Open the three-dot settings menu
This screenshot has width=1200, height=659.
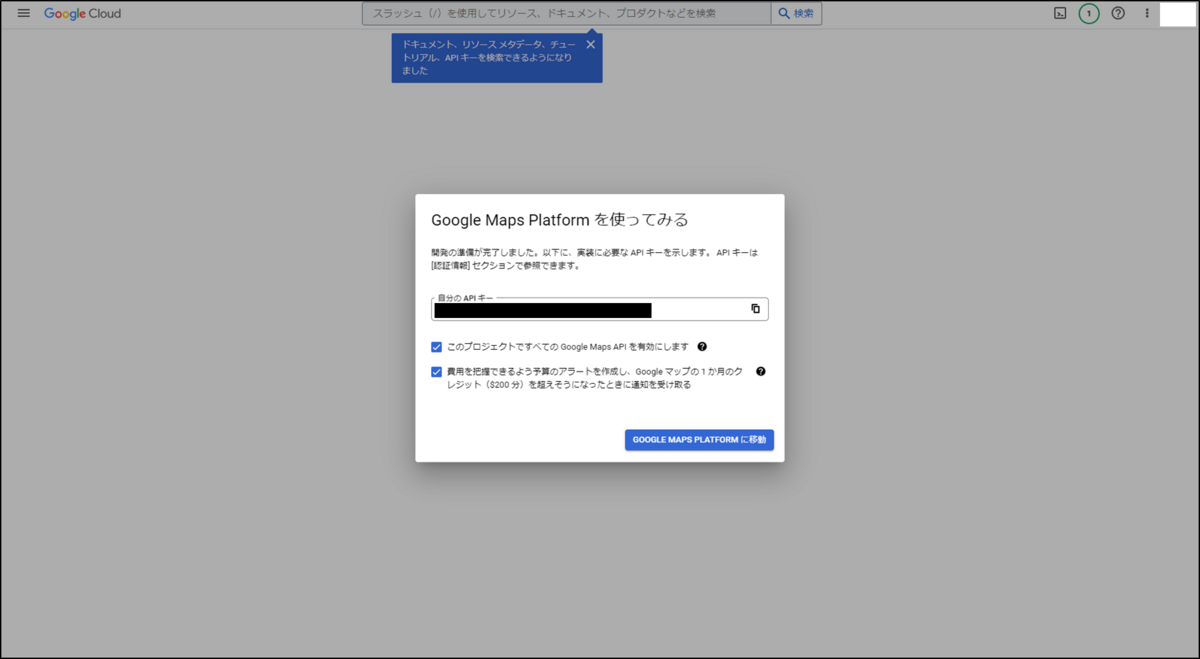1147,14
